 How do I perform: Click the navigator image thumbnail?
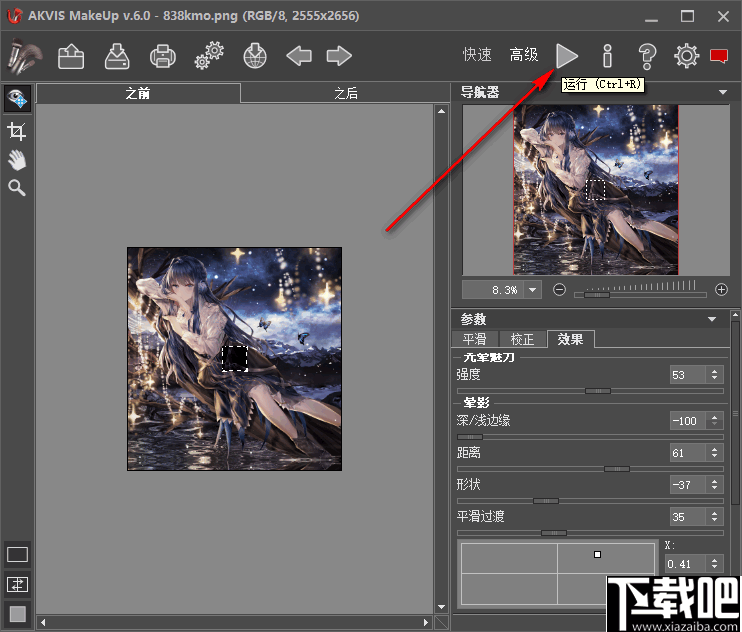pyautogui.click(x=596, y=190)
